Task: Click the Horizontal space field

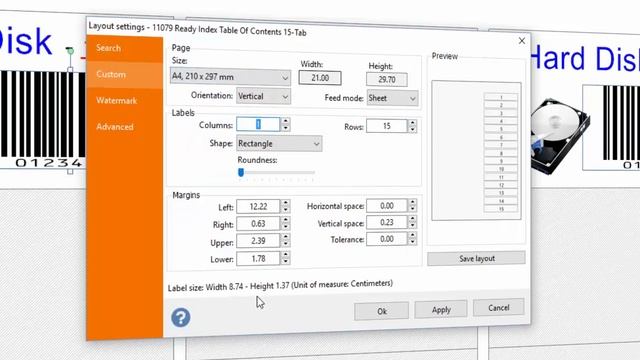Action: coord(387,206)
